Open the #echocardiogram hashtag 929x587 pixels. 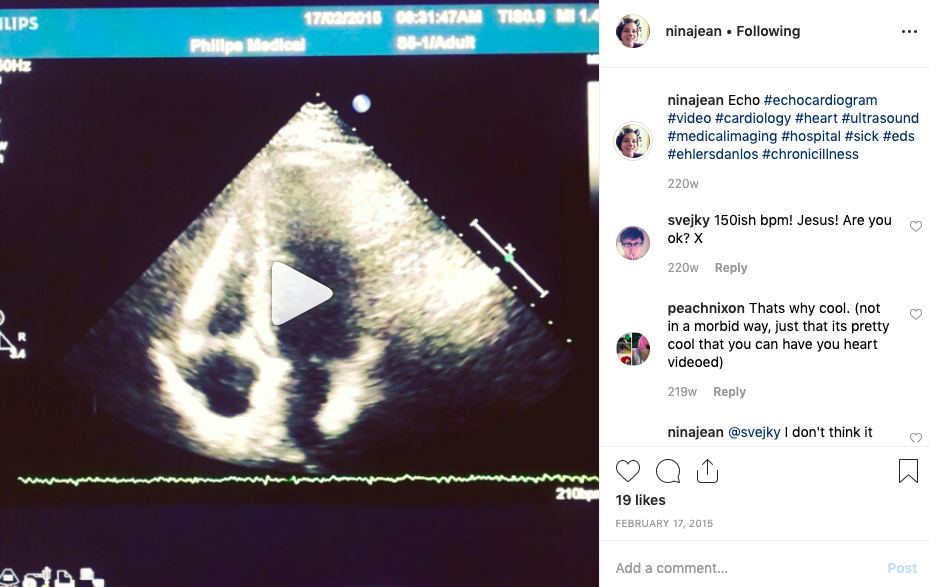tap(821, 100)
